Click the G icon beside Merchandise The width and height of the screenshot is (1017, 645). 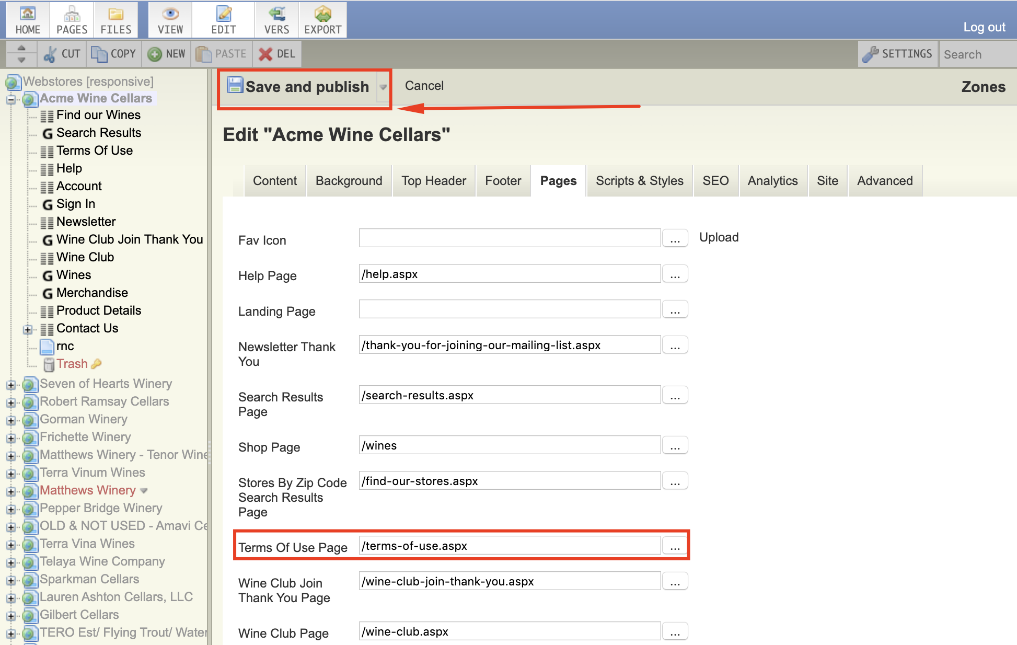tap(47, 293)
